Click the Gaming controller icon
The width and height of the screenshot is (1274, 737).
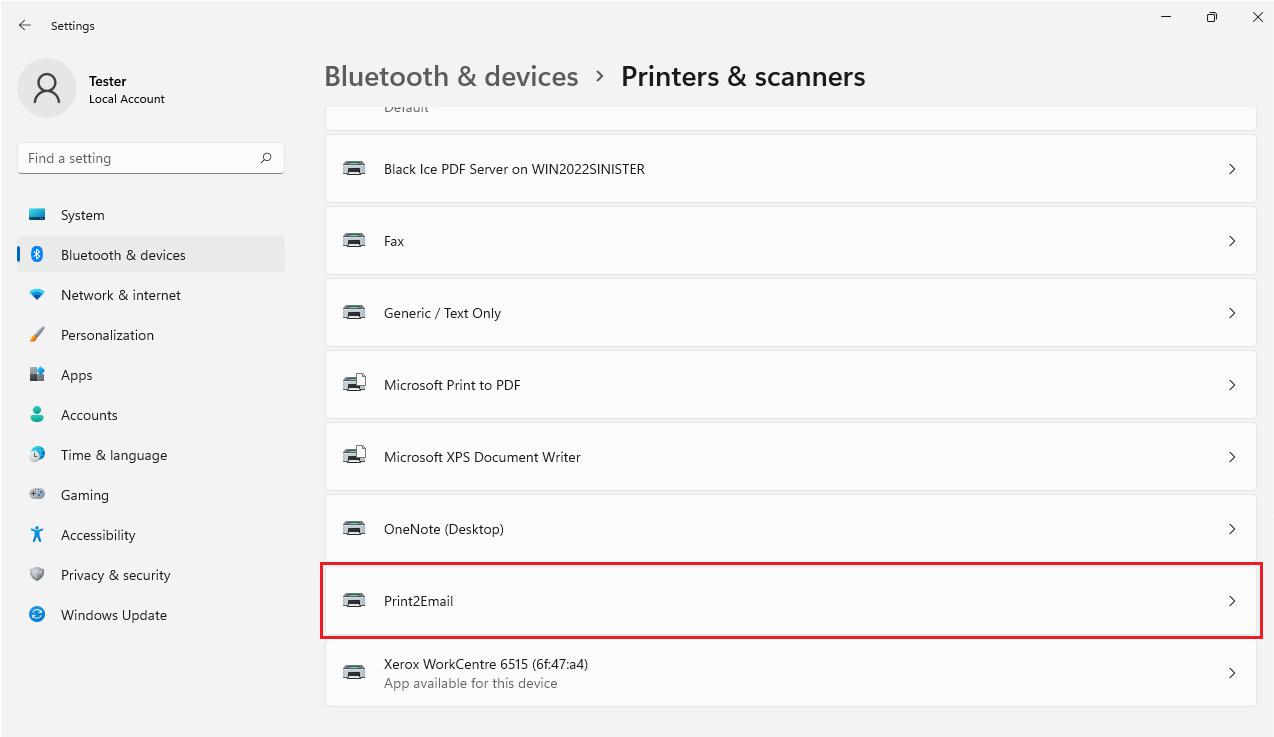(x=37, y=495)
